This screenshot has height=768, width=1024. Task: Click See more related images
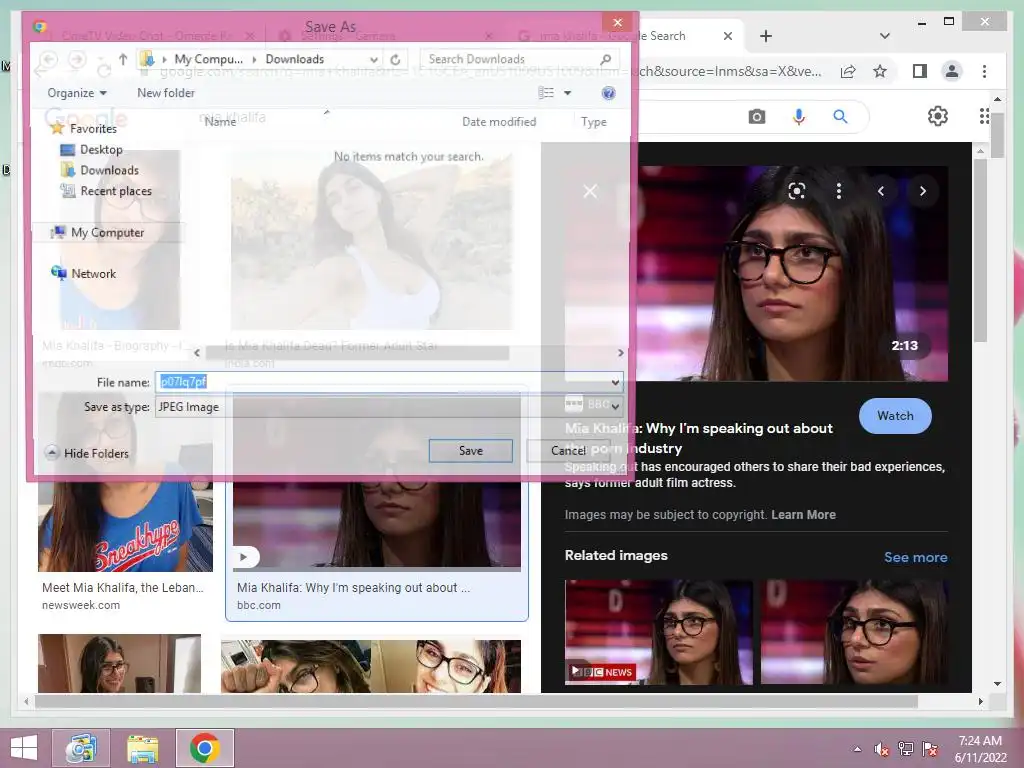916,557
